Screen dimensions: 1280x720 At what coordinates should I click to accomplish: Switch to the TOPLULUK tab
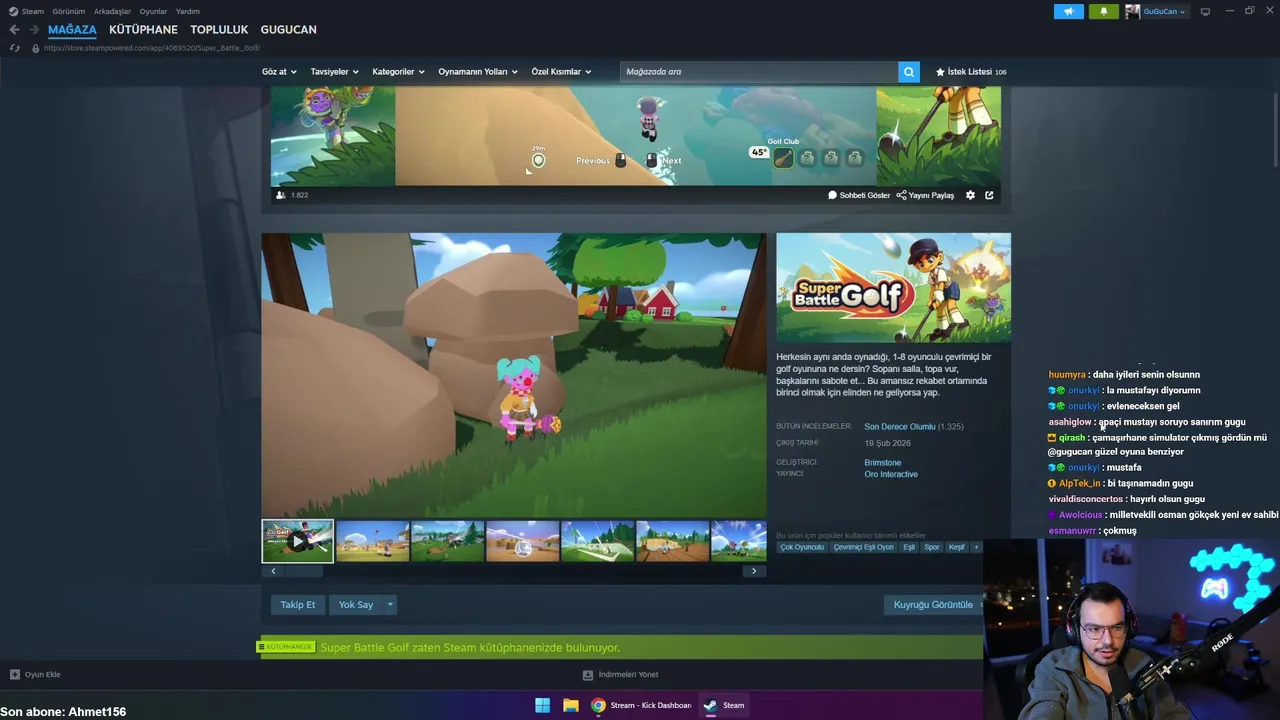pyautogui.click(x=219, y=29)
